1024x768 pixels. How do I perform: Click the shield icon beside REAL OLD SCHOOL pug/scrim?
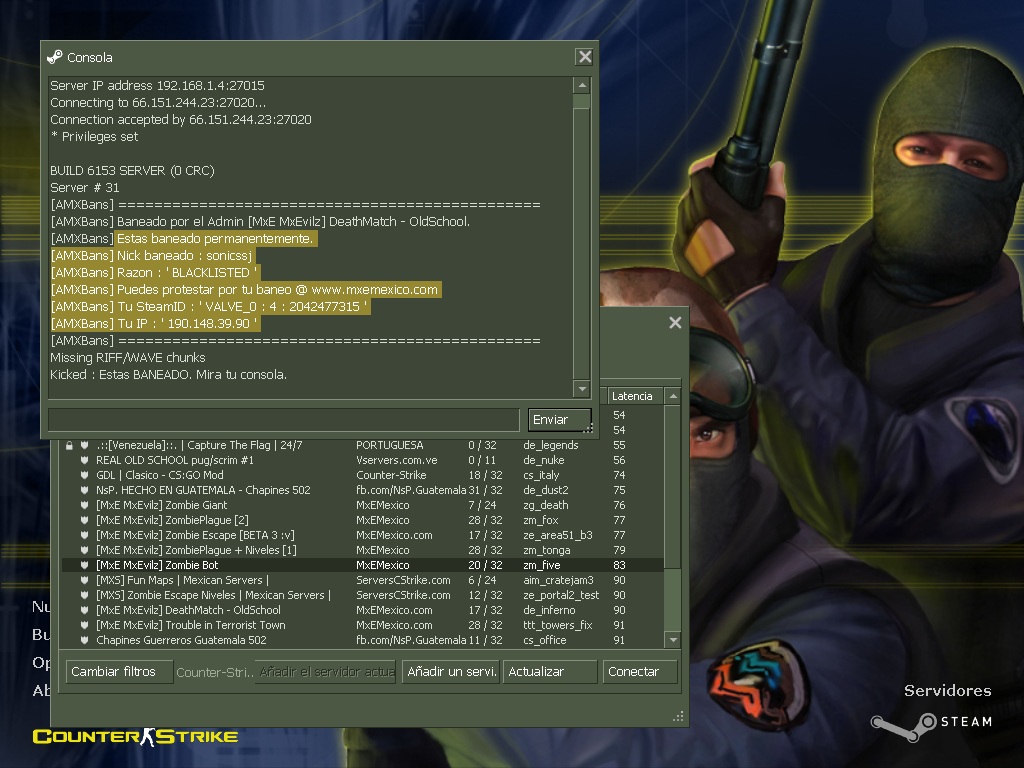click(84, 460)
